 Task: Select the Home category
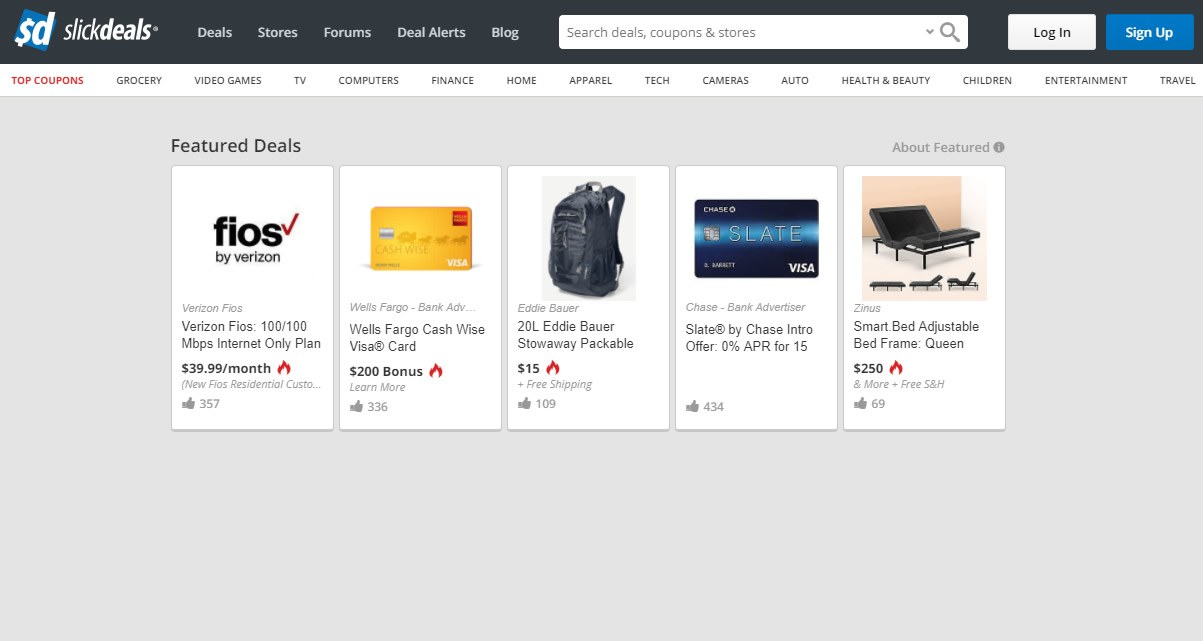click(521, 80)
